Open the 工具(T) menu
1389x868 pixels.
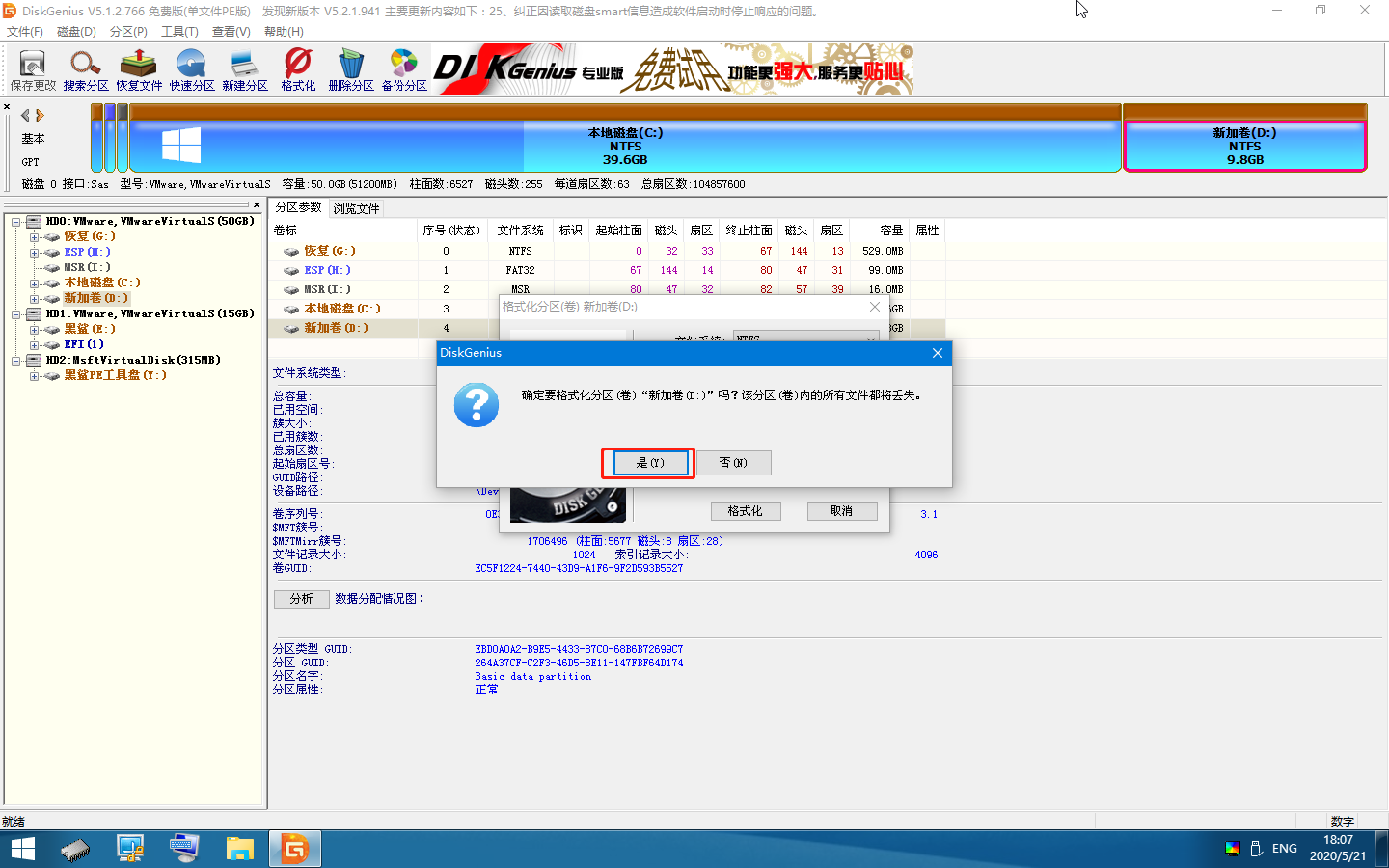coord(179,32)
